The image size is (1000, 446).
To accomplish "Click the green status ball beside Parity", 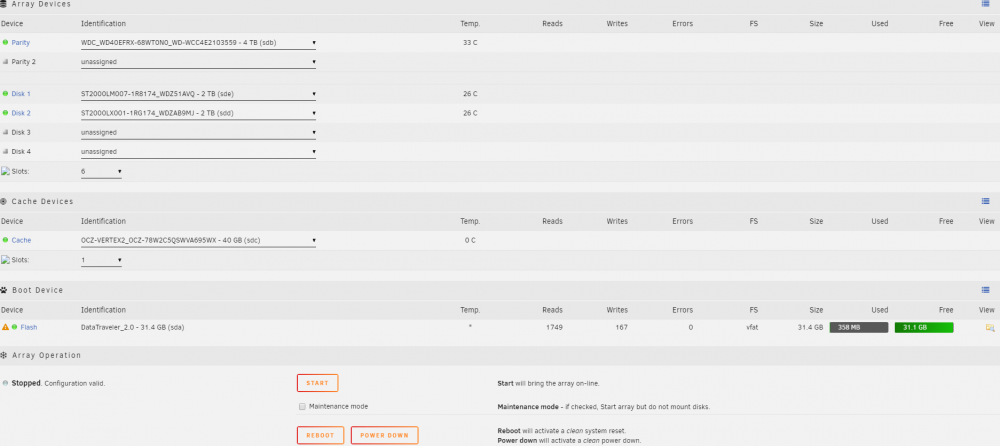I will (x=5, y=43).
